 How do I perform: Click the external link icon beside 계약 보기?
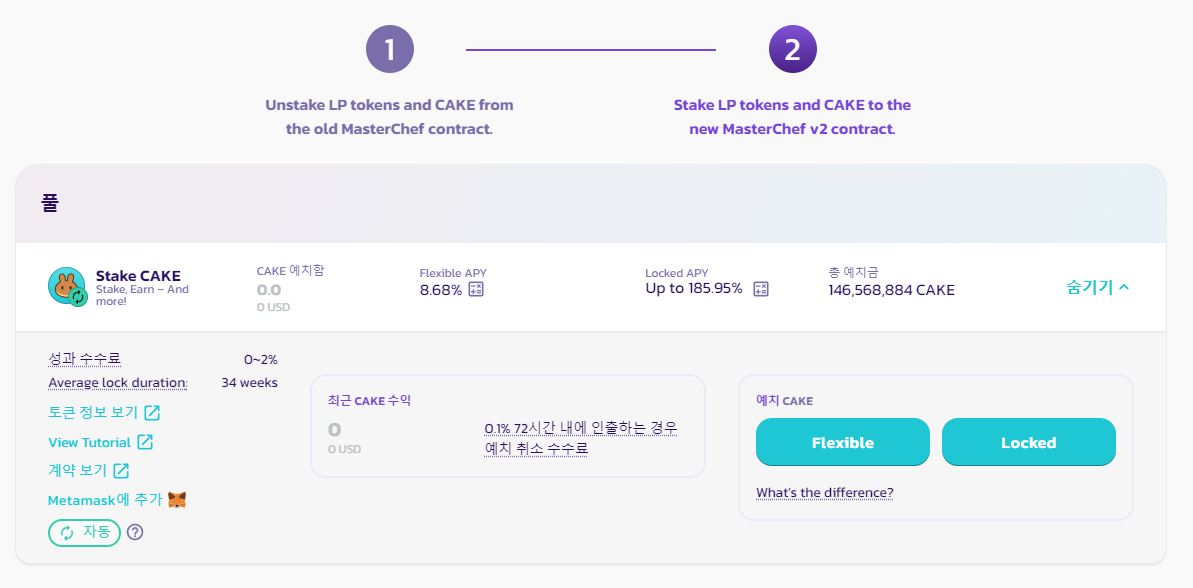click(x=121, y=471)
